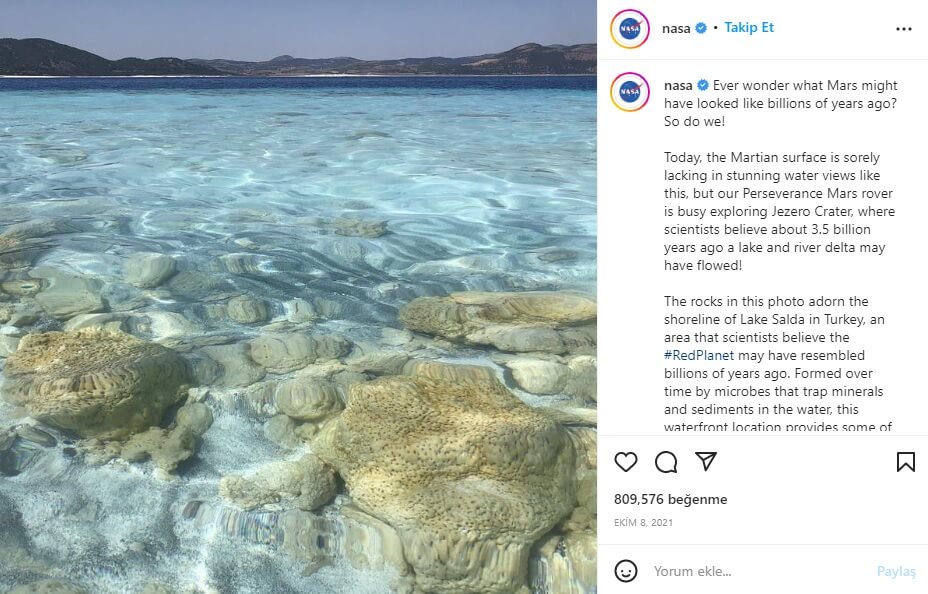Open the nasa username in caption

click(678, 85)
